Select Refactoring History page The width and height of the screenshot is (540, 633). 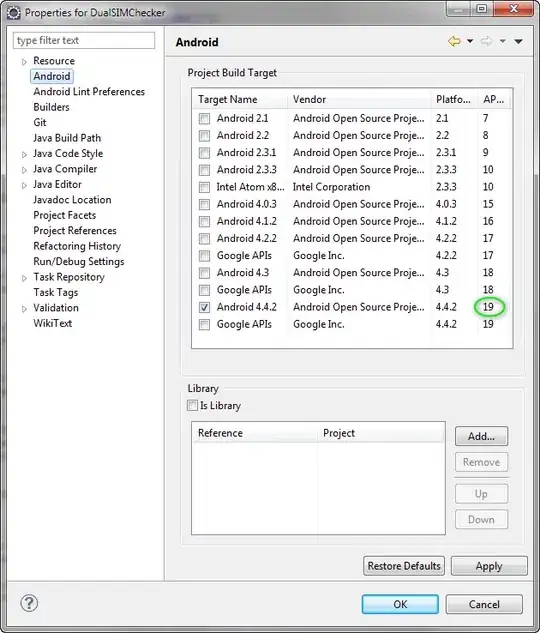[77, 246]
